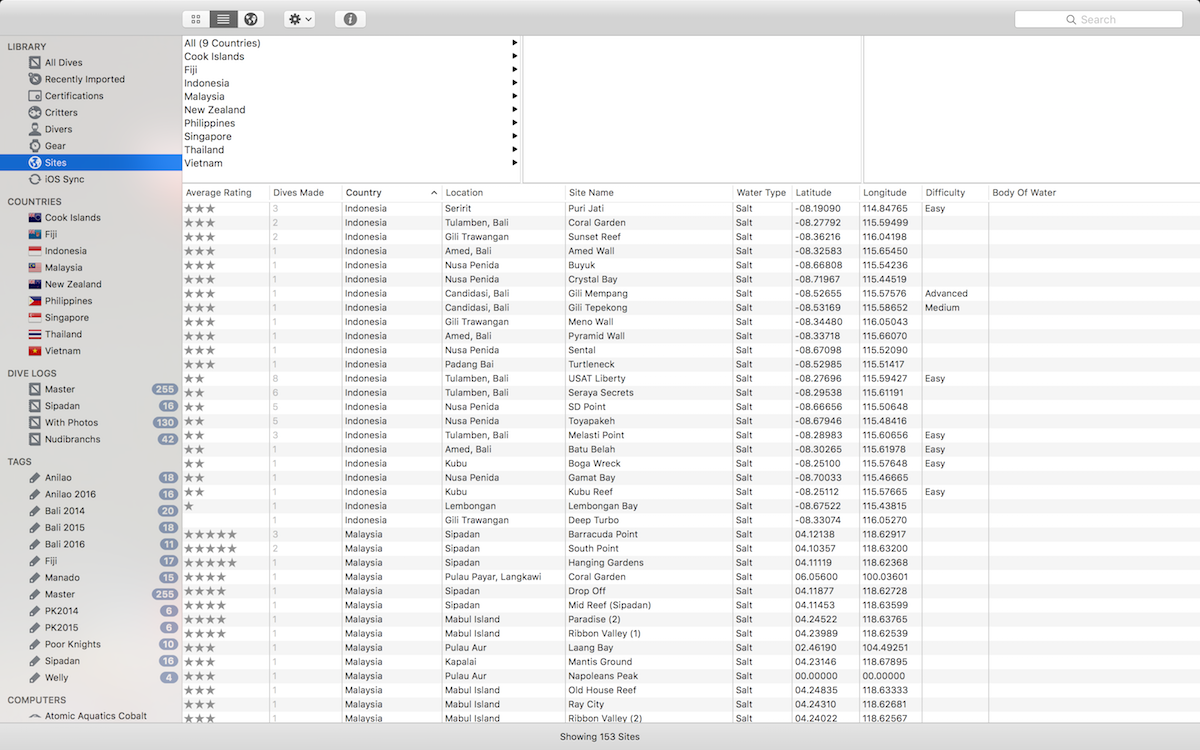Sort by Average Rating column
The height and width of the screenshot is (750, 1200).
pos(226,192)
